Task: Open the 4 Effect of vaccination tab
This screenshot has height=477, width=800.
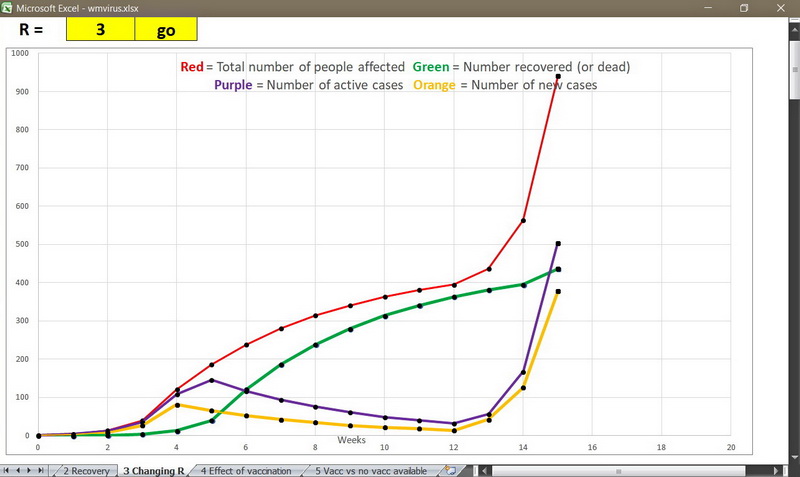Action: (245, 470)
